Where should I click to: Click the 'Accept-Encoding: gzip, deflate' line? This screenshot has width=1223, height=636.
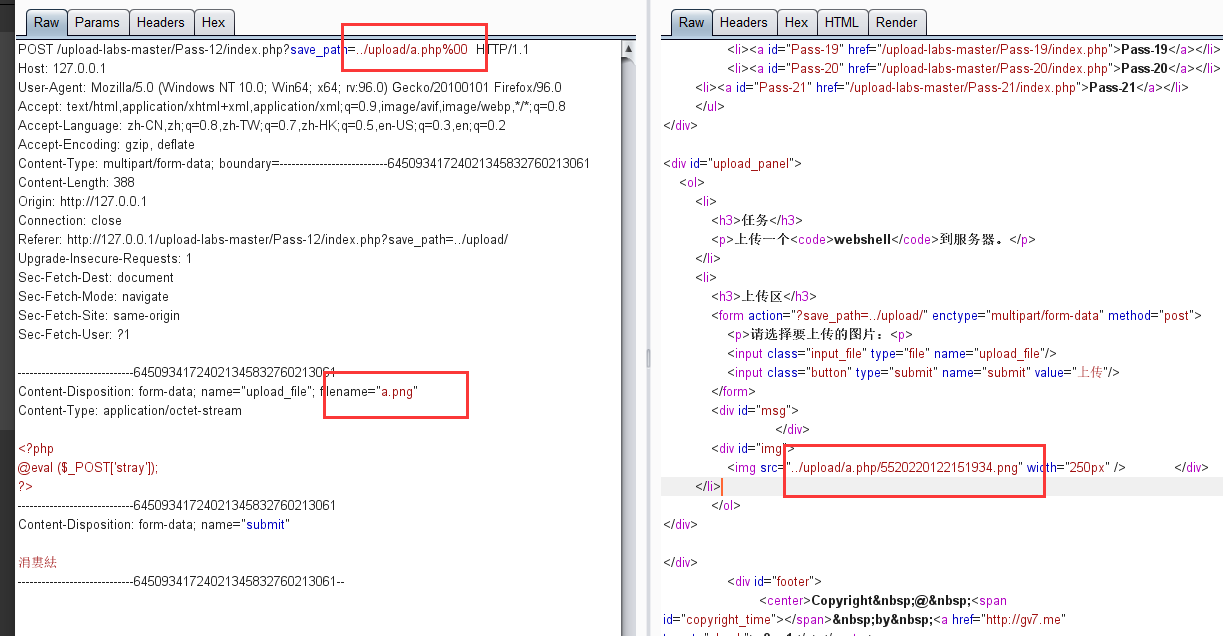(x=107, y=144)
